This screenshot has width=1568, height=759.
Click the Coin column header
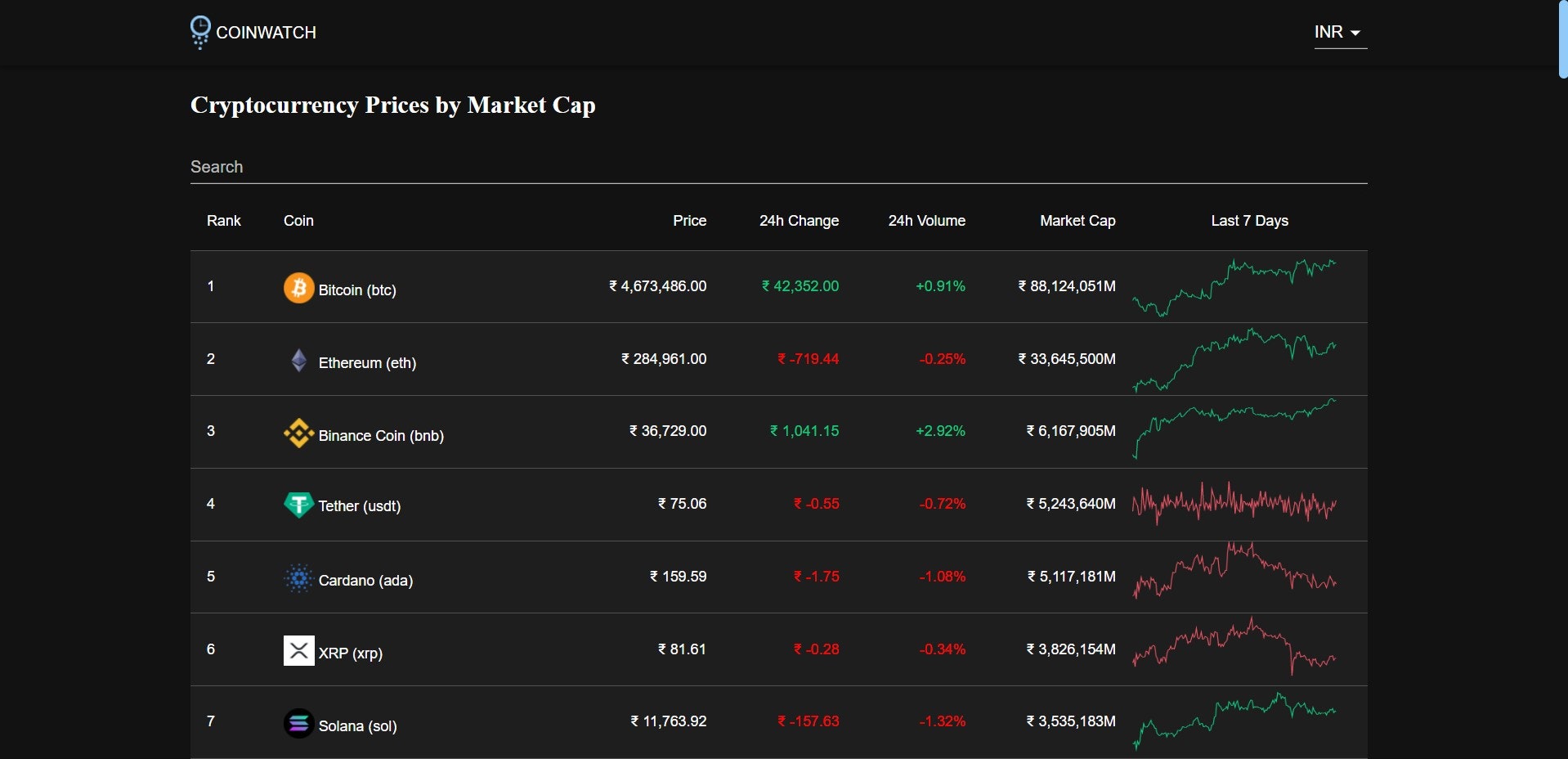click(298, 221)
